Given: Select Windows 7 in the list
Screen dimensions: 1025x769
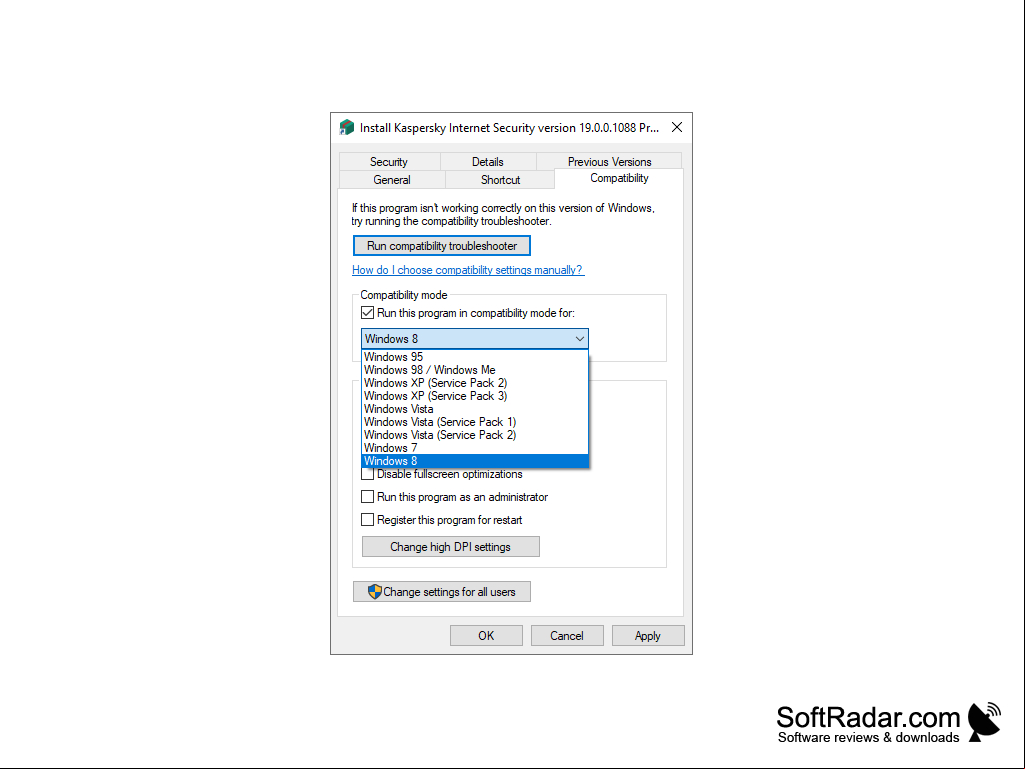Looking at the screenshot, I should point(475,449).
